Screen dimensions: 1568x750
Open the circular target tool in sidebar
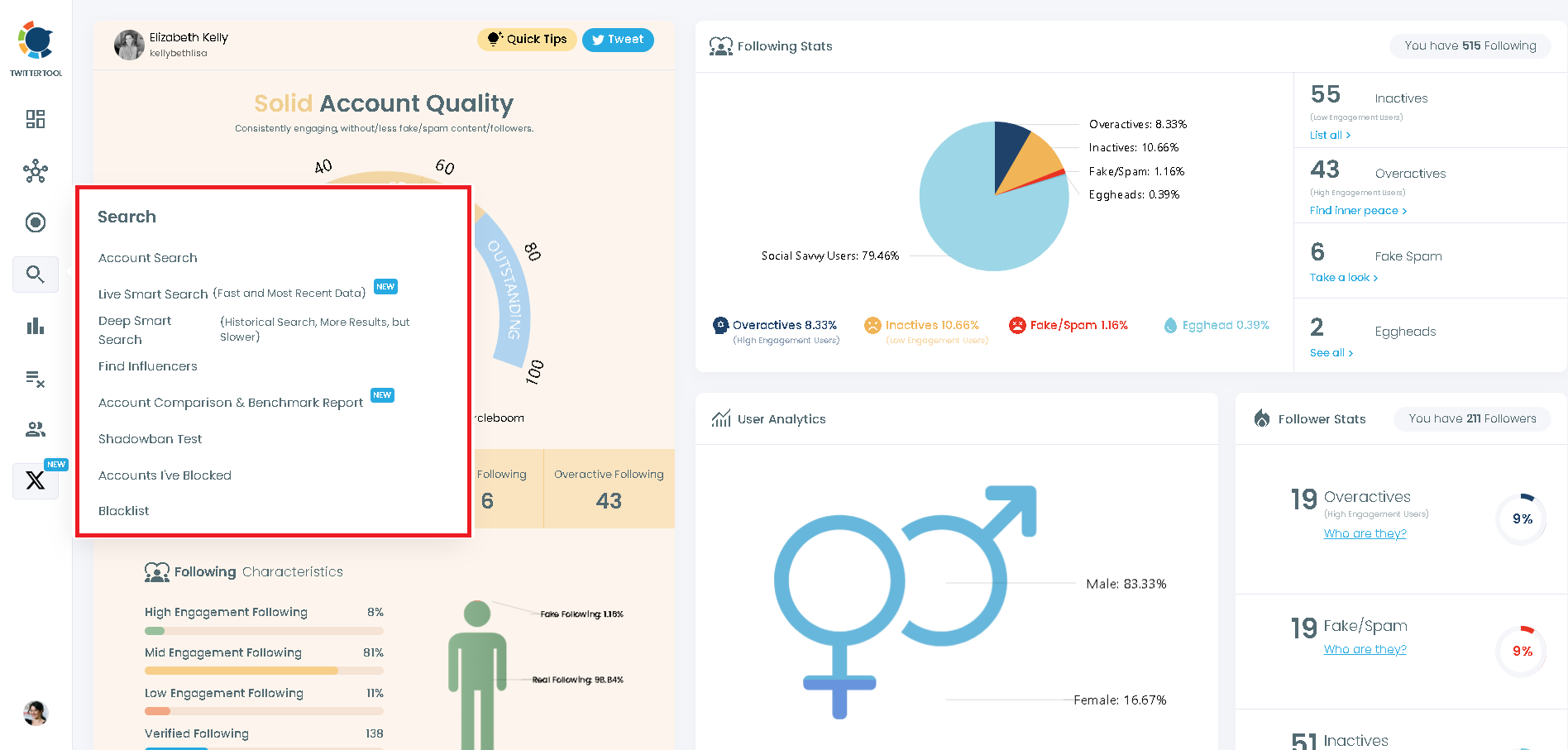[x=35, y=222]
